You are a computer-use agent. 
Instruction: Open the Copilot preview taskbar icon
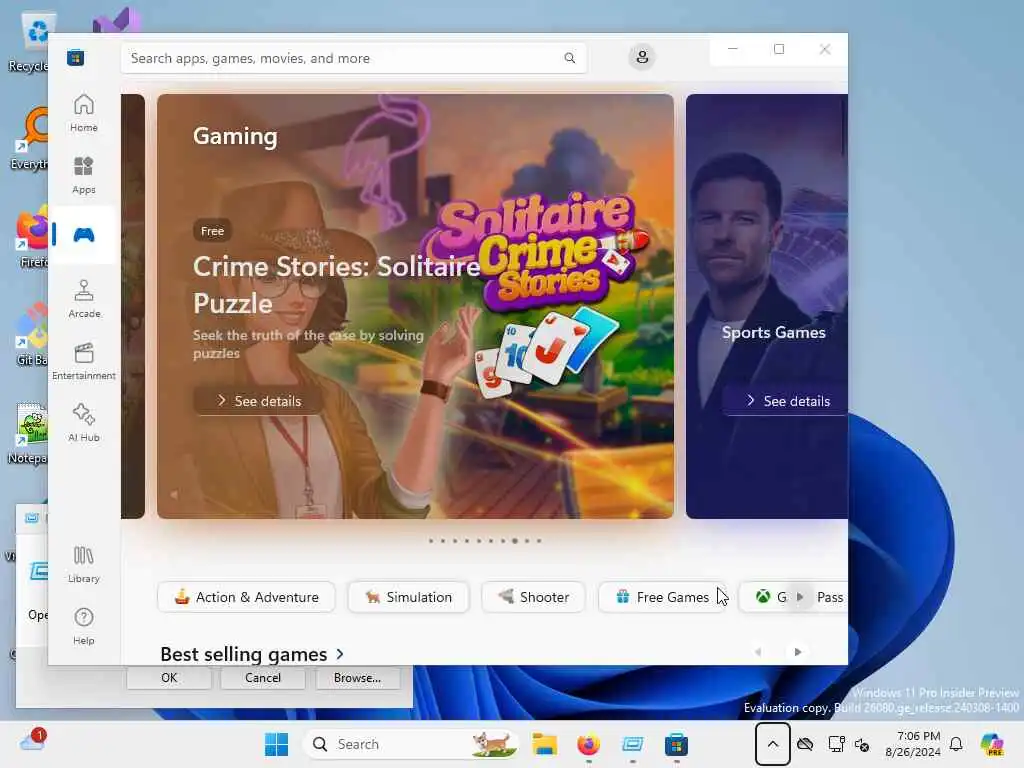pos(991,744)
